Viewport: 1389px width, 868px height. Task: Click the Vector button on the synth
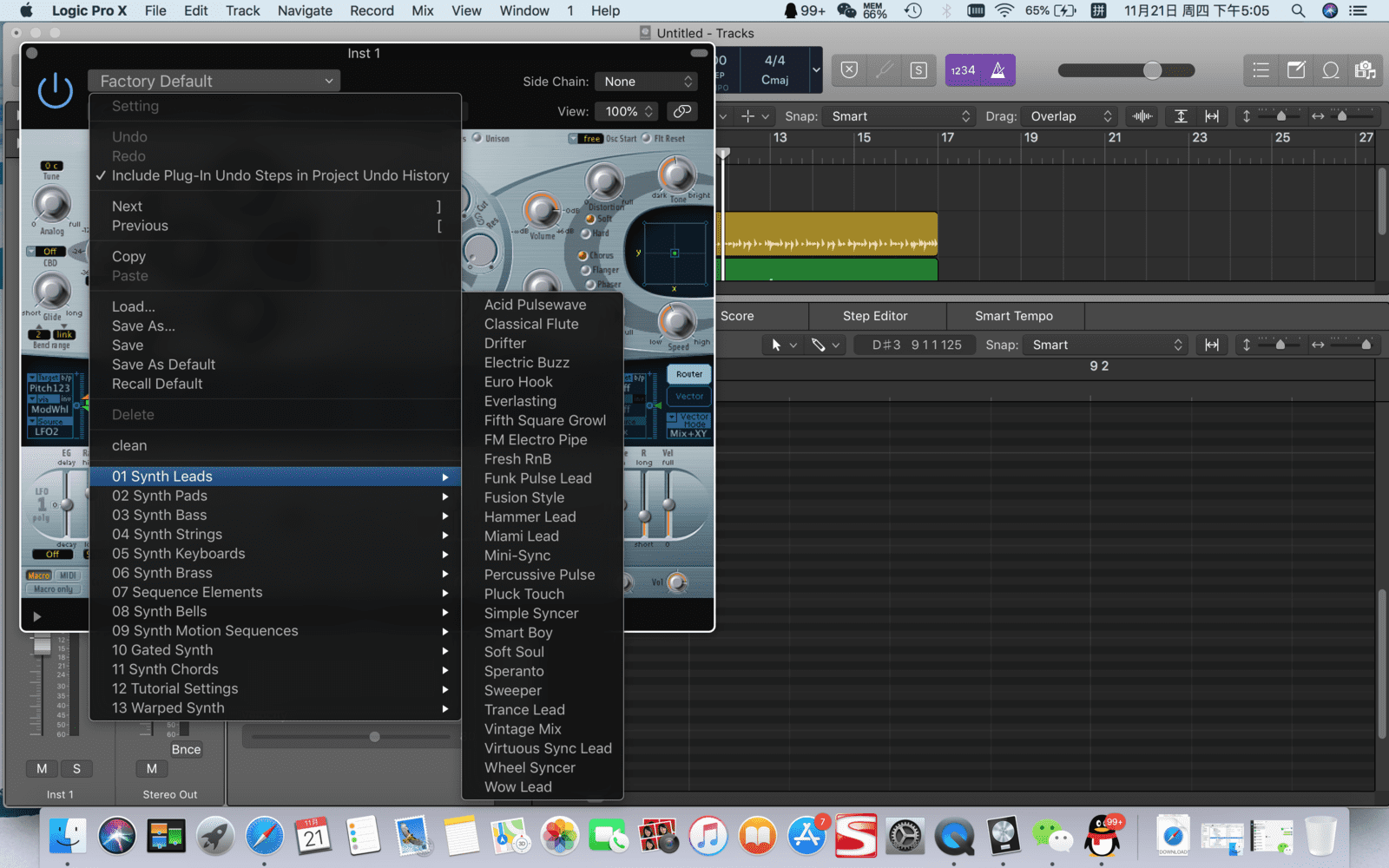coord(689,397)
